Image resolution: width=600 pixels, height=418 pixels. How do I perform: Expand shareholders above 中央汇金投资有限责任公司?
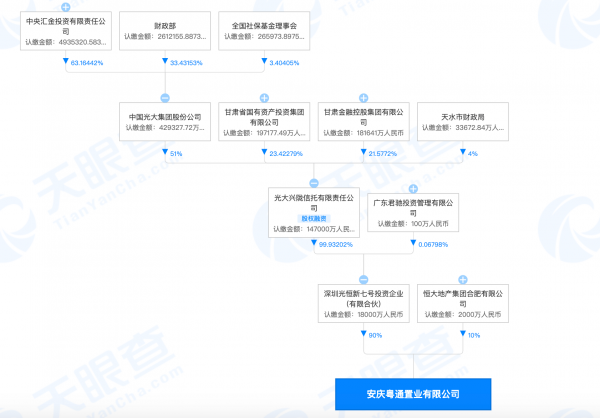(66, 7)
